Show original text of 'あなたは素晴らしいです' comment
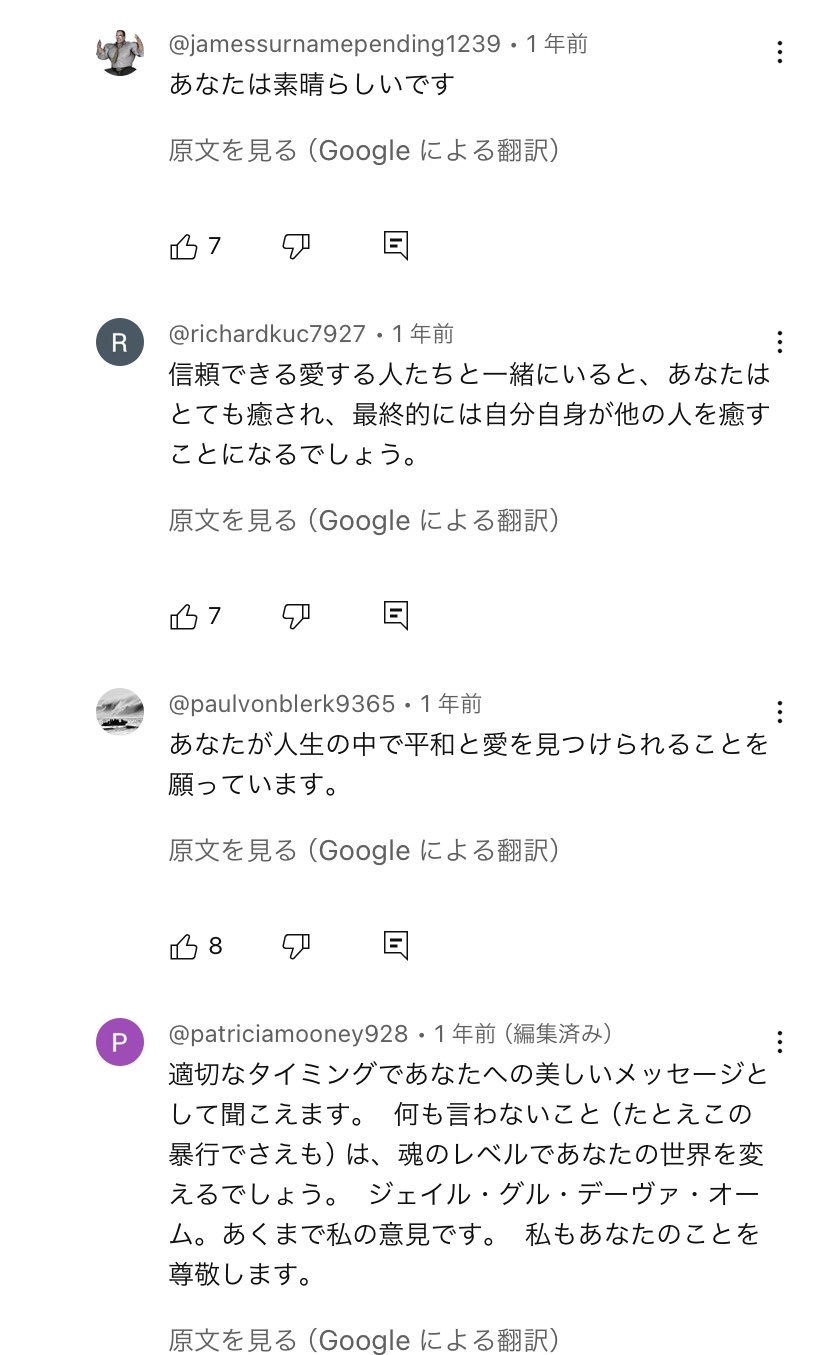The image size is (828, 1355). (x=364, y=151)
